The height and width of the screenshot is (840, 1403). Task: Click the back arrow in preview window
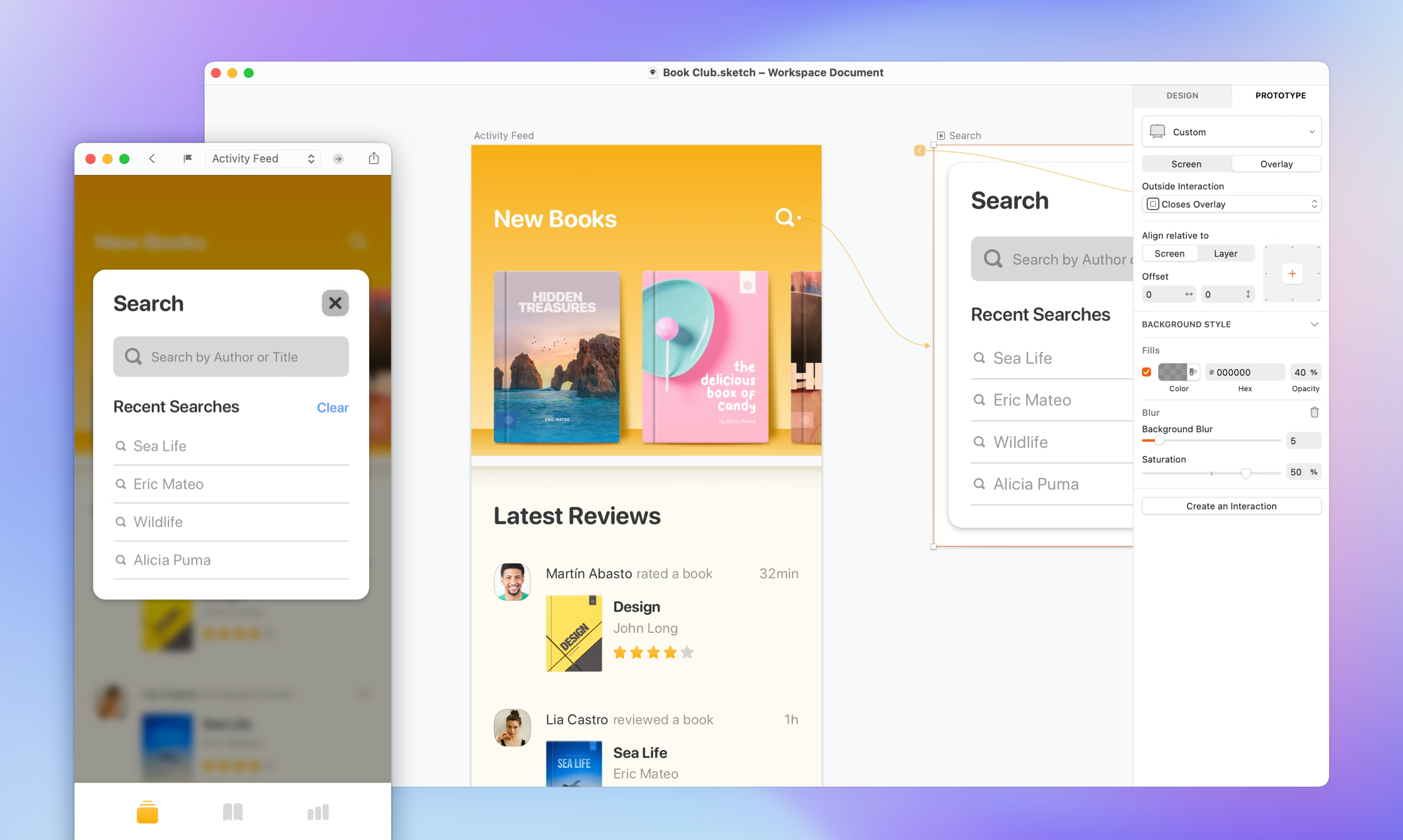152,158
